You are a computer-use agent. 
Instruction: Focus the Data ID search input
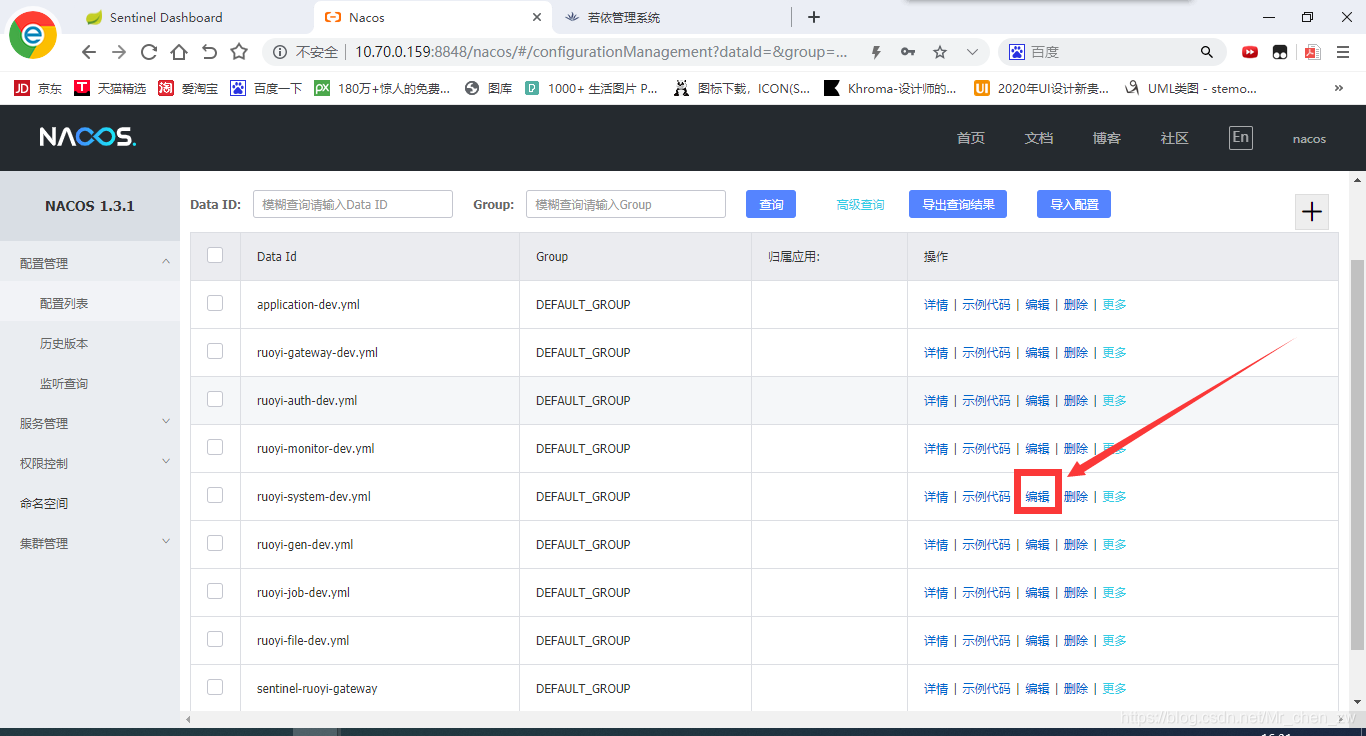pos(353,204)
